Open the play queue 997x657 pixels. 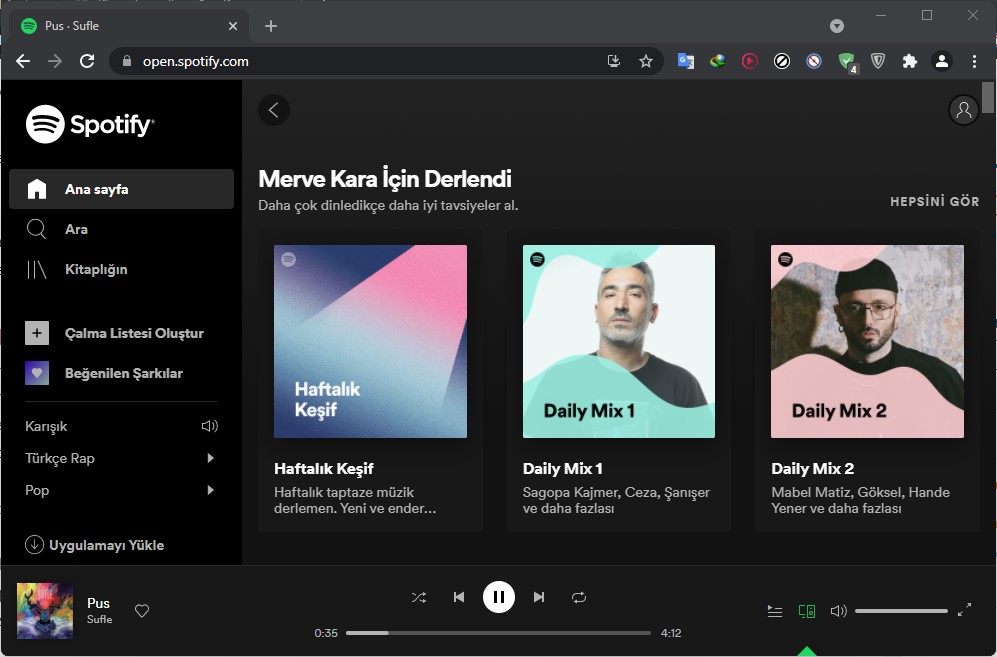point(775,611)
